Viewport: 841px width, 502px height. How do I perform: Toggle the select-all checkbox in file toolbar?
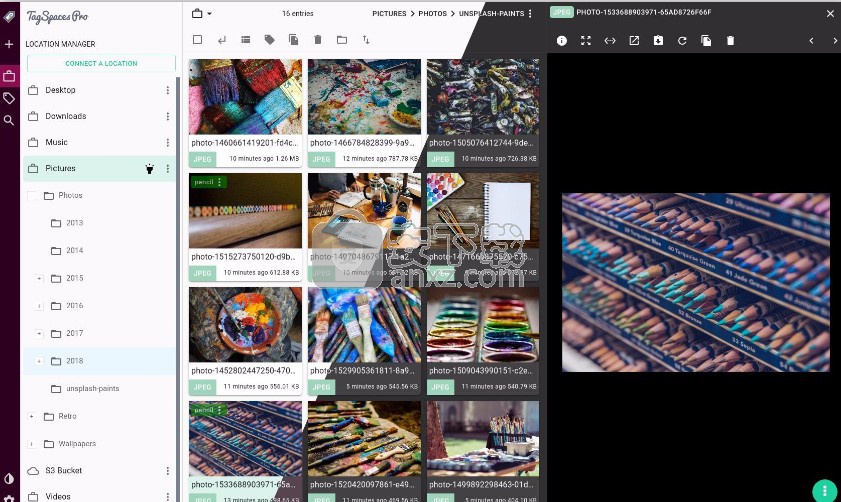coord(197,40)
